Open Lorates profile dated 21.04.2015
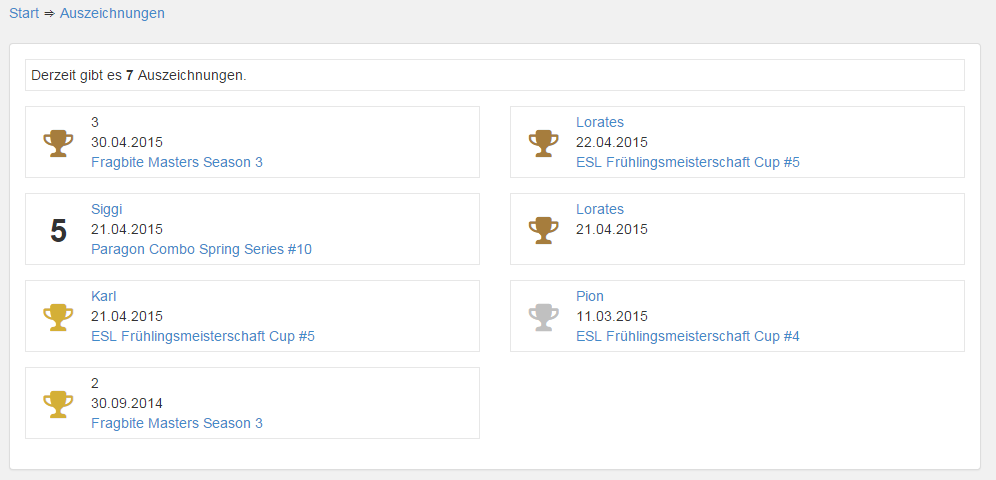Image resolution: width=996 pixels, height=480 pixels. (600, 210)
